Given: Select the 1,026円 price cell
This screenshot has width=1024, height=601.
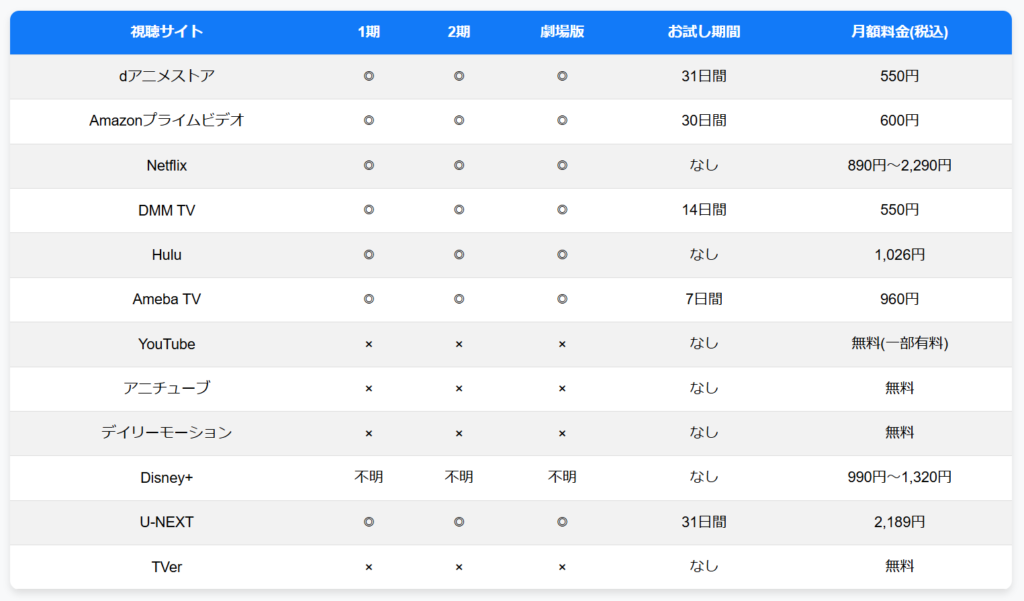Looking at the screenshot, I should pos(899,254).
